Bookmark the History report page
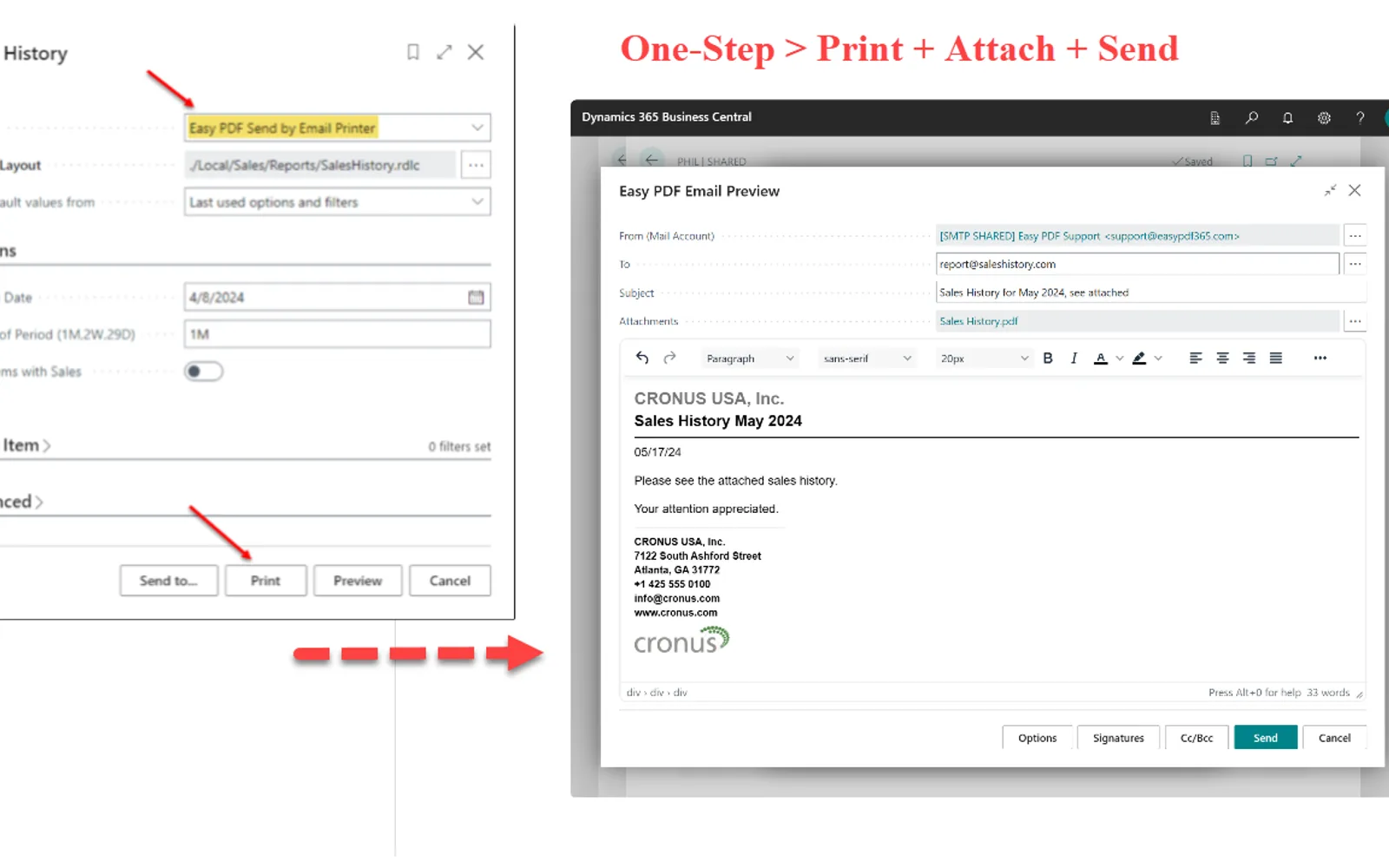Screen dimensions: 1389x868 413,52
